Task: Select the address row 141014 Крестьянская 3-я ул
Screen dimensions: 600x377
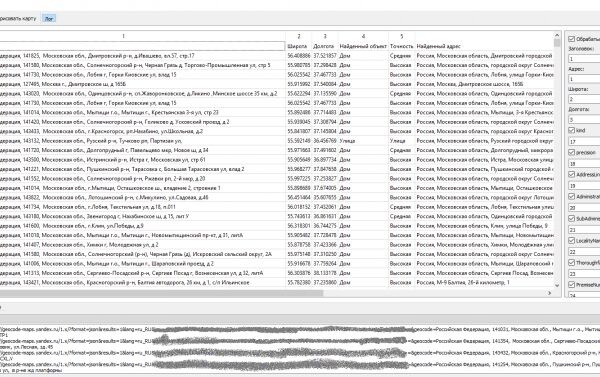Action: click(x=142, y=113)
